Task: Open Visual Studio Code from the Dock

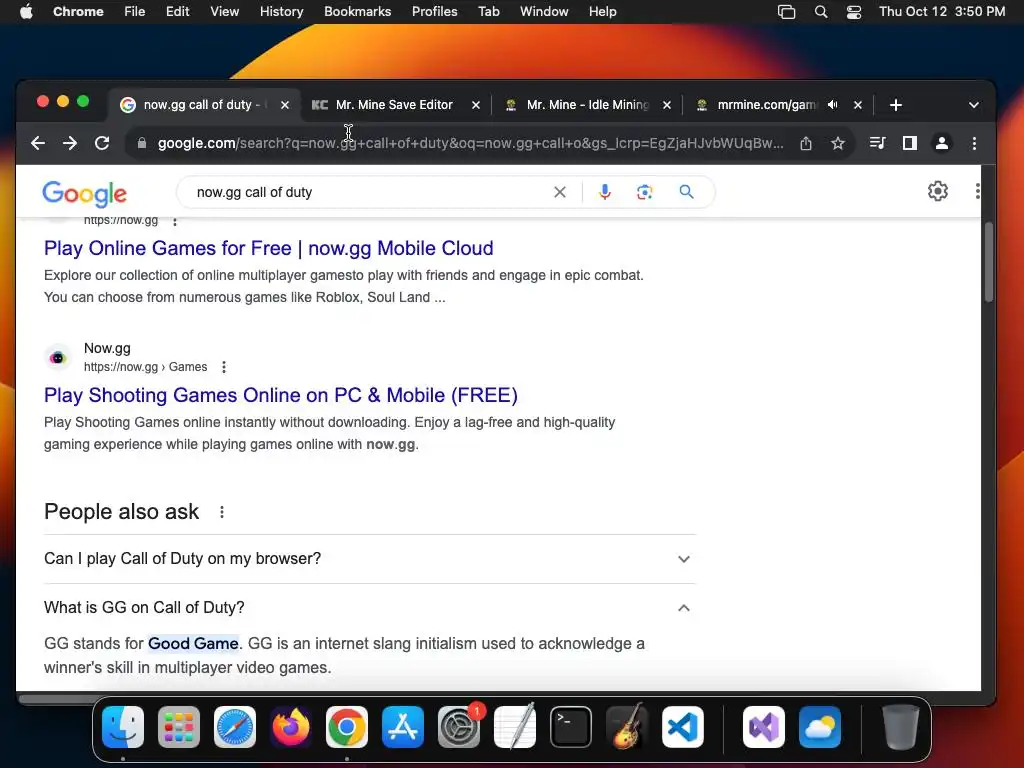Action: 682,726
